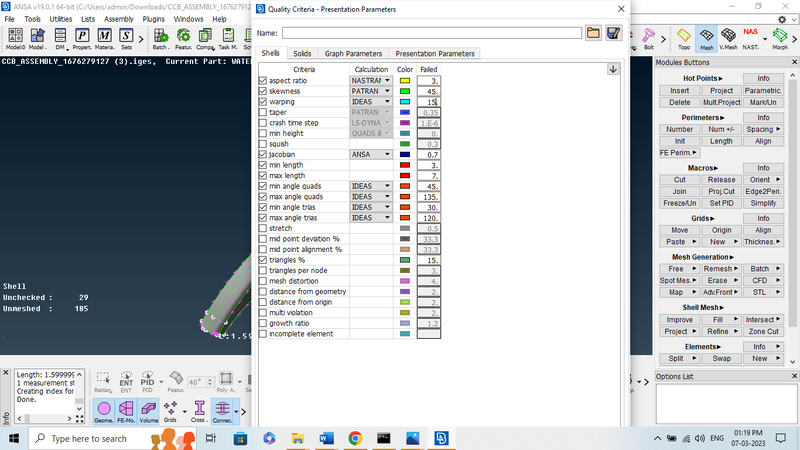
Task: Click the PID selection icon
Action: pos(147,382)
